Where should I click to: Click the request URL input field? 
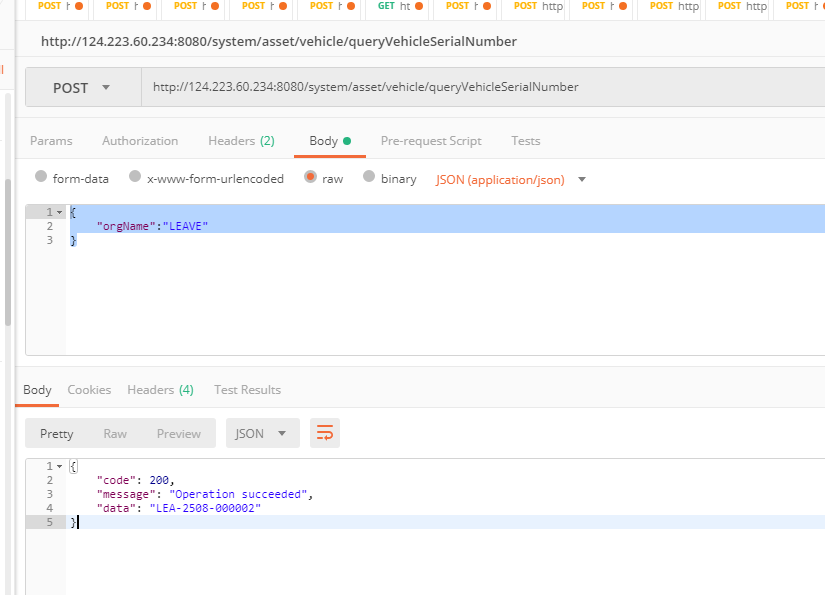click(480, 88)
